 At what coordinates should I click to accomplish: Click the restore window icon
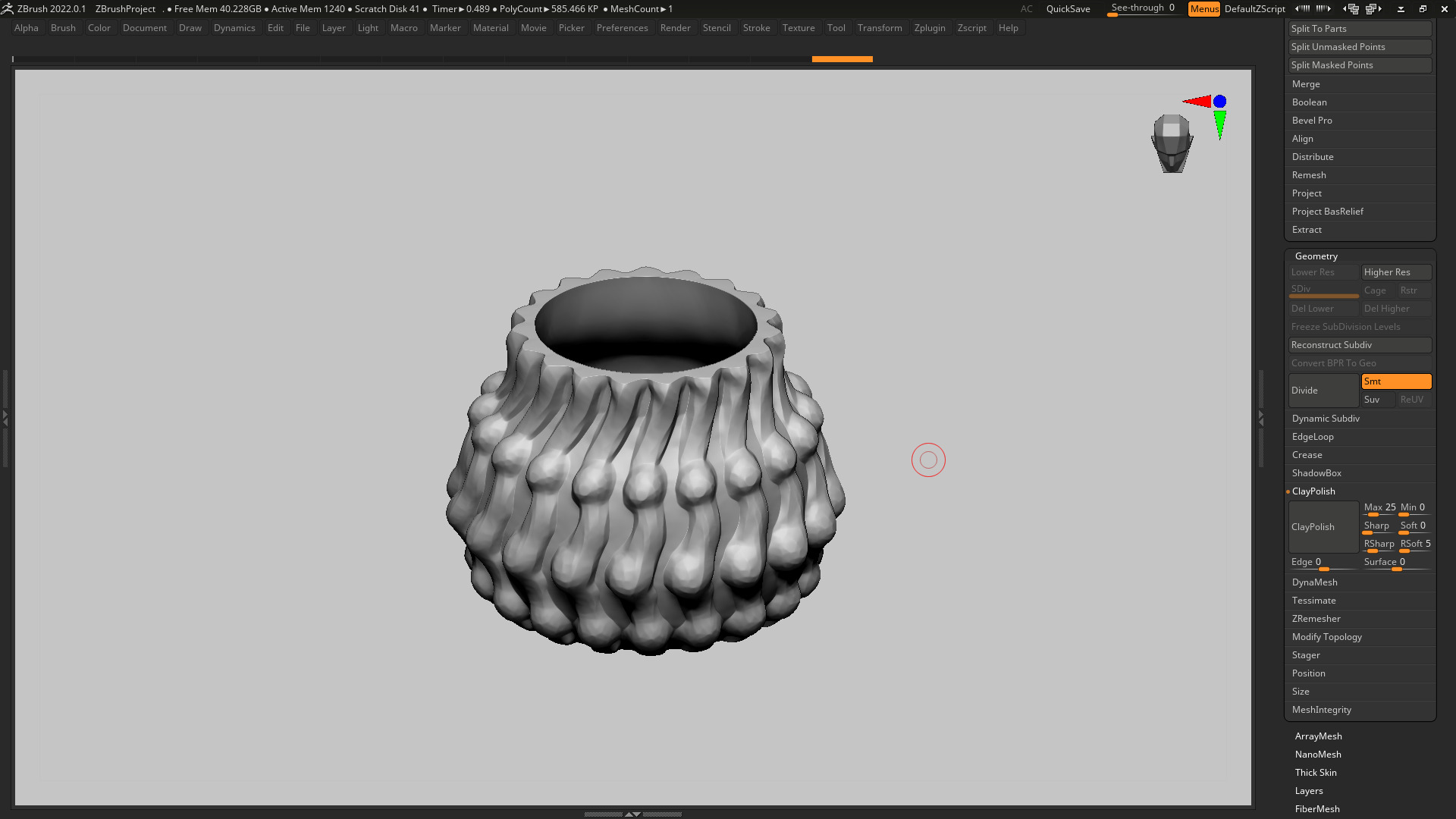1423,8
